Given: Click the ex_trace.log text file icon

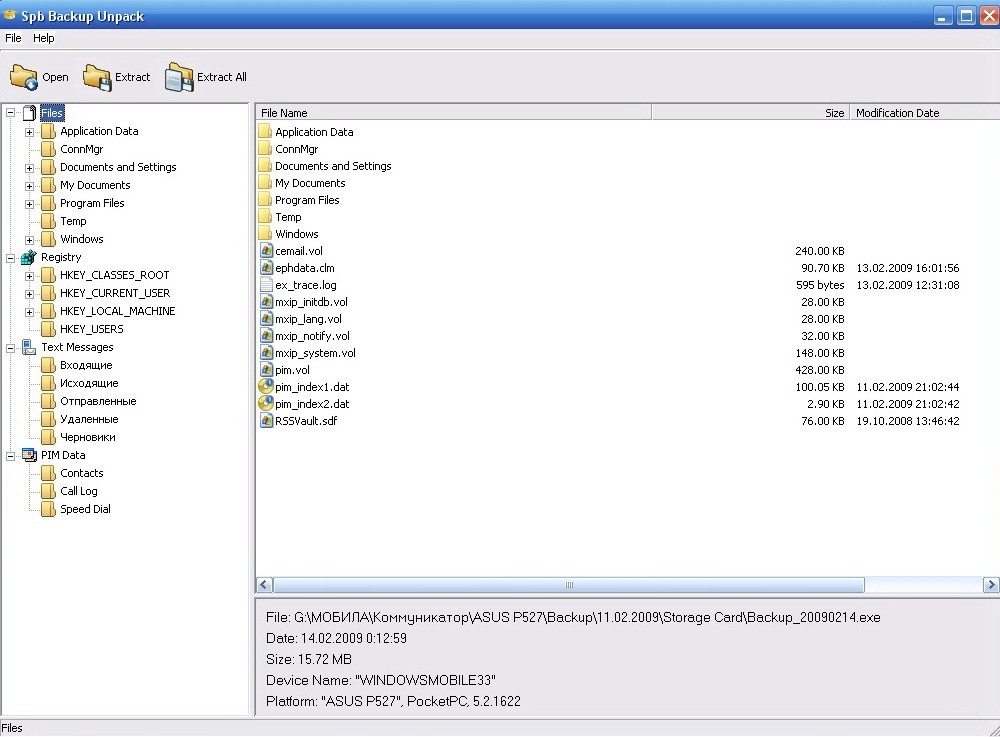Looking at the screenshot, I should point(267,285).
